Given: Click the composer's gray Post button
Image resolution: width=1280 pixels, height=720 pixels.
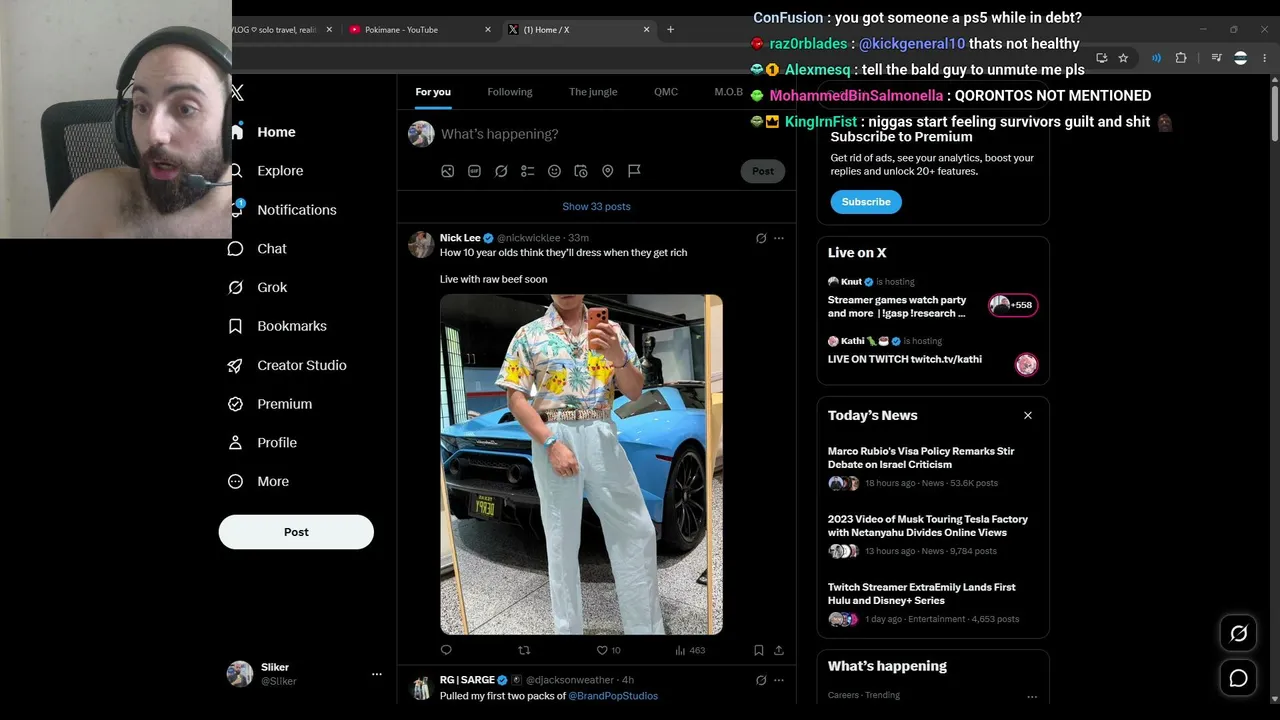Looking at the screenshot, I should coord(763,171).
